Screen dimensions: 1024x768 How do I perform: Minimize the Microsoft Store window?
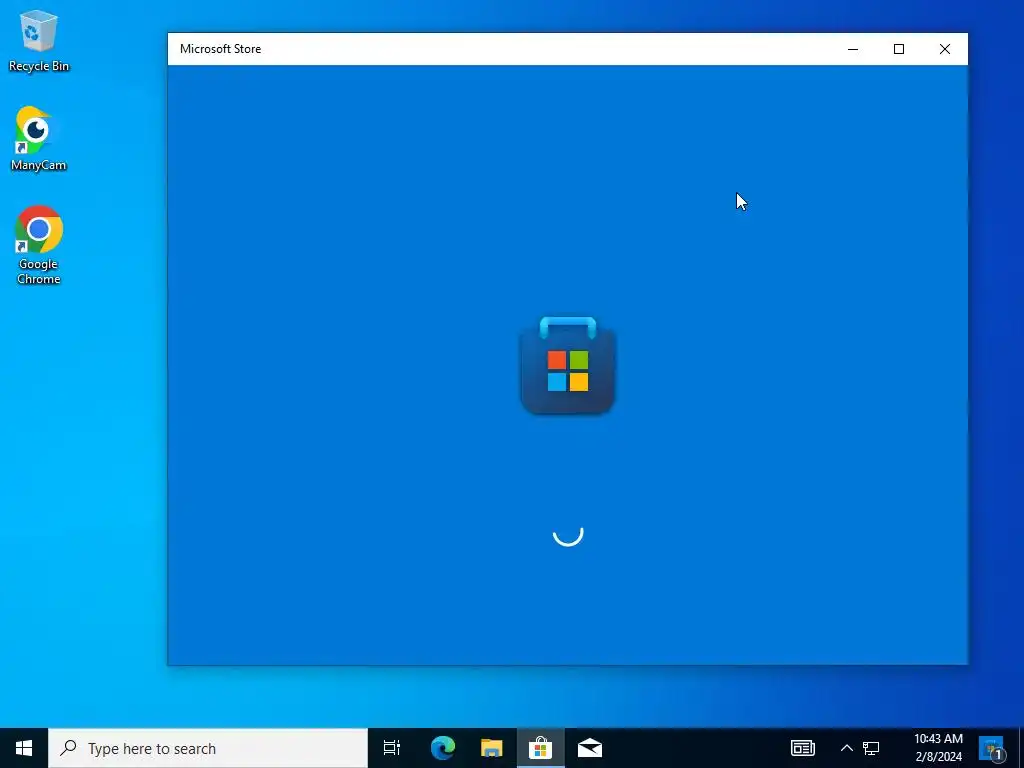tap(853, 49)
